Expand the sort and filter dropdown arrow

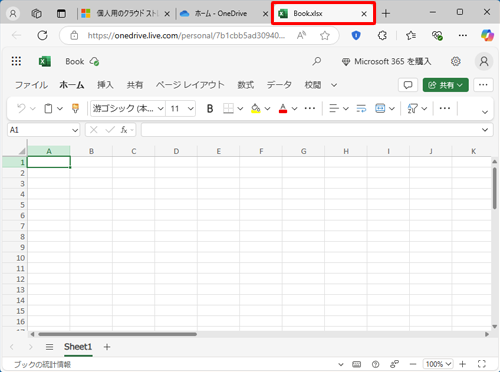click(x=424, y=109)
